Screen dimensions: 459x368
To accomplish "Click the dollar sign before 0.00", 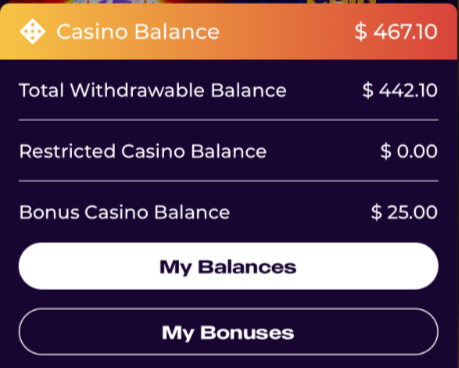I will pyautogui.click(x=386, y=151).
